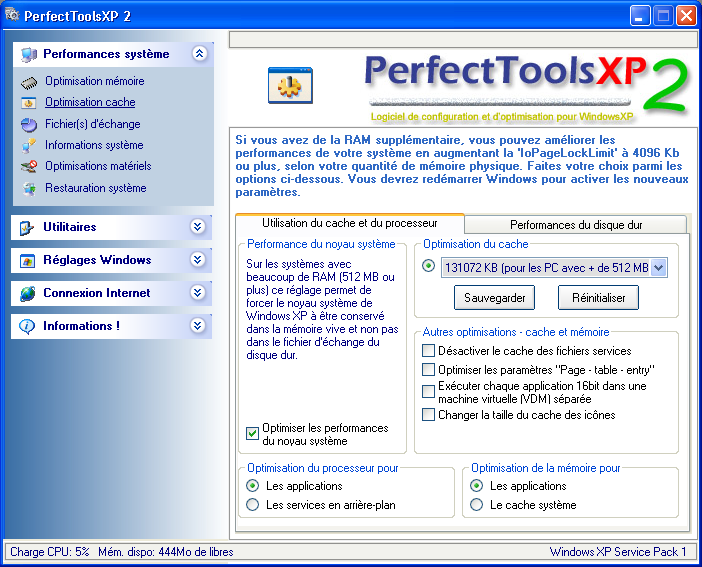Screen dimensions: 702x567
Task: Close the PerfectToolsXP 2 window
Action: click(686, 17)
